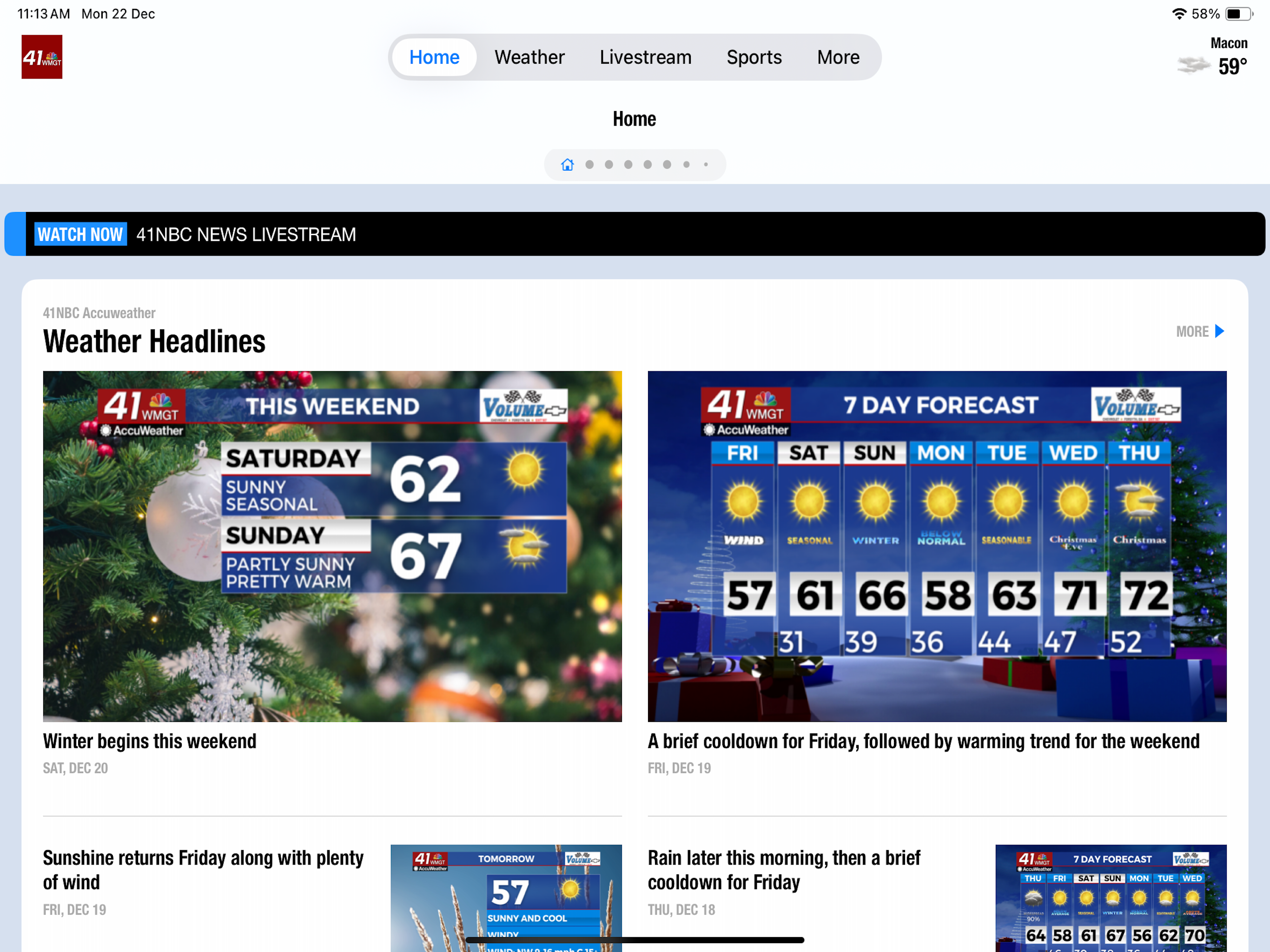The width and height of the screenshot is (1270, 952).
Task: Tap the Wi-Fi status icon
Action: tap(1179, 14)
